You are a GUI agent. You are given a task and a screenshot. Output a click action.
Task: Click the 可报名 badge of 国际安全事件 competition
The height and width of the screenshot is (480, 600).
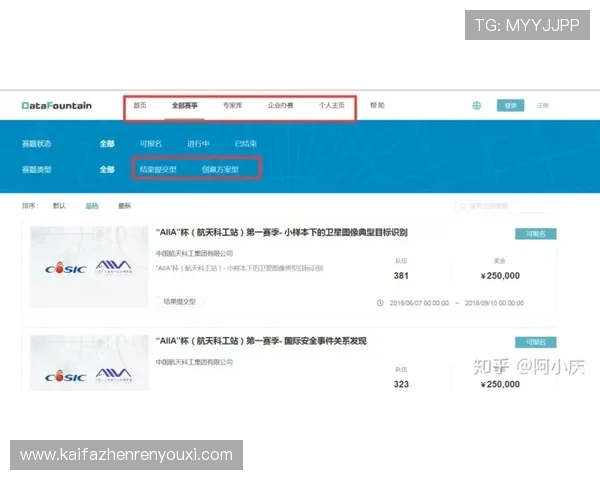click(536, 342)
